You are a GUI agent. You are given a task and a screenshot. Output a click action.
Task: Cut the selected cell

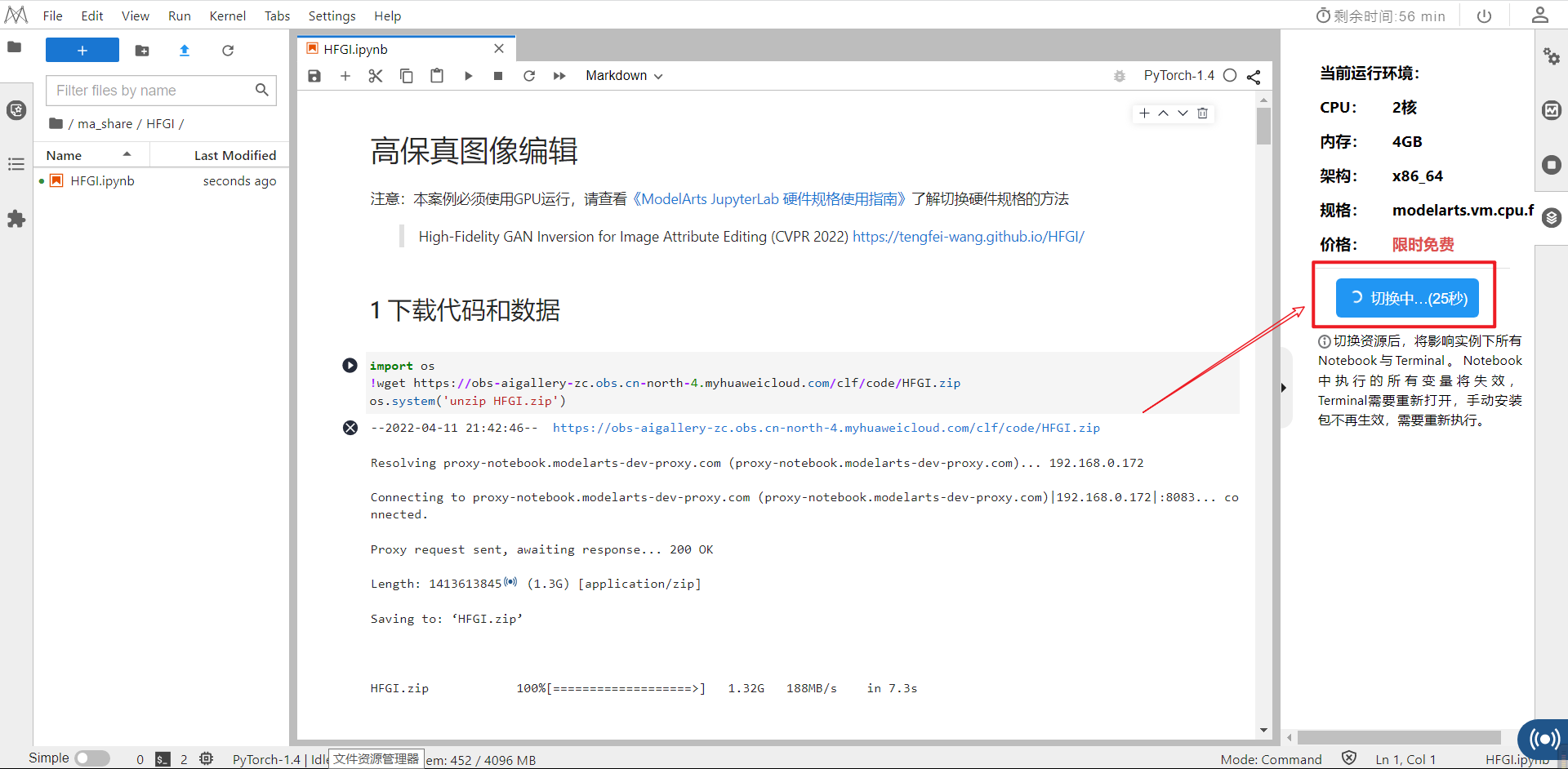tap(376, 76)
